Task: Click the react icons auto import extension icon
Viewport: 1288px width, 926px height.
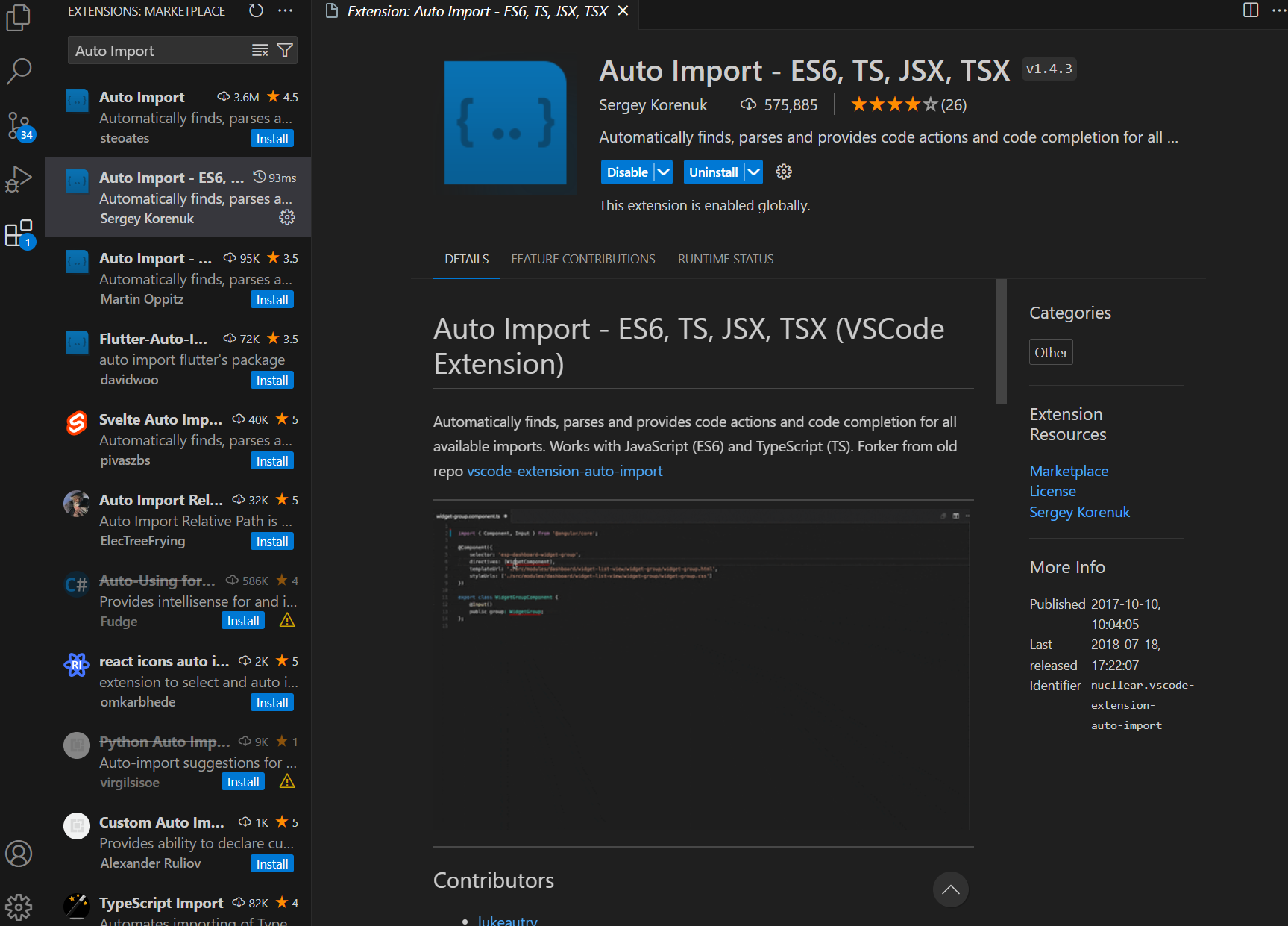Action: tap(77, 665)
